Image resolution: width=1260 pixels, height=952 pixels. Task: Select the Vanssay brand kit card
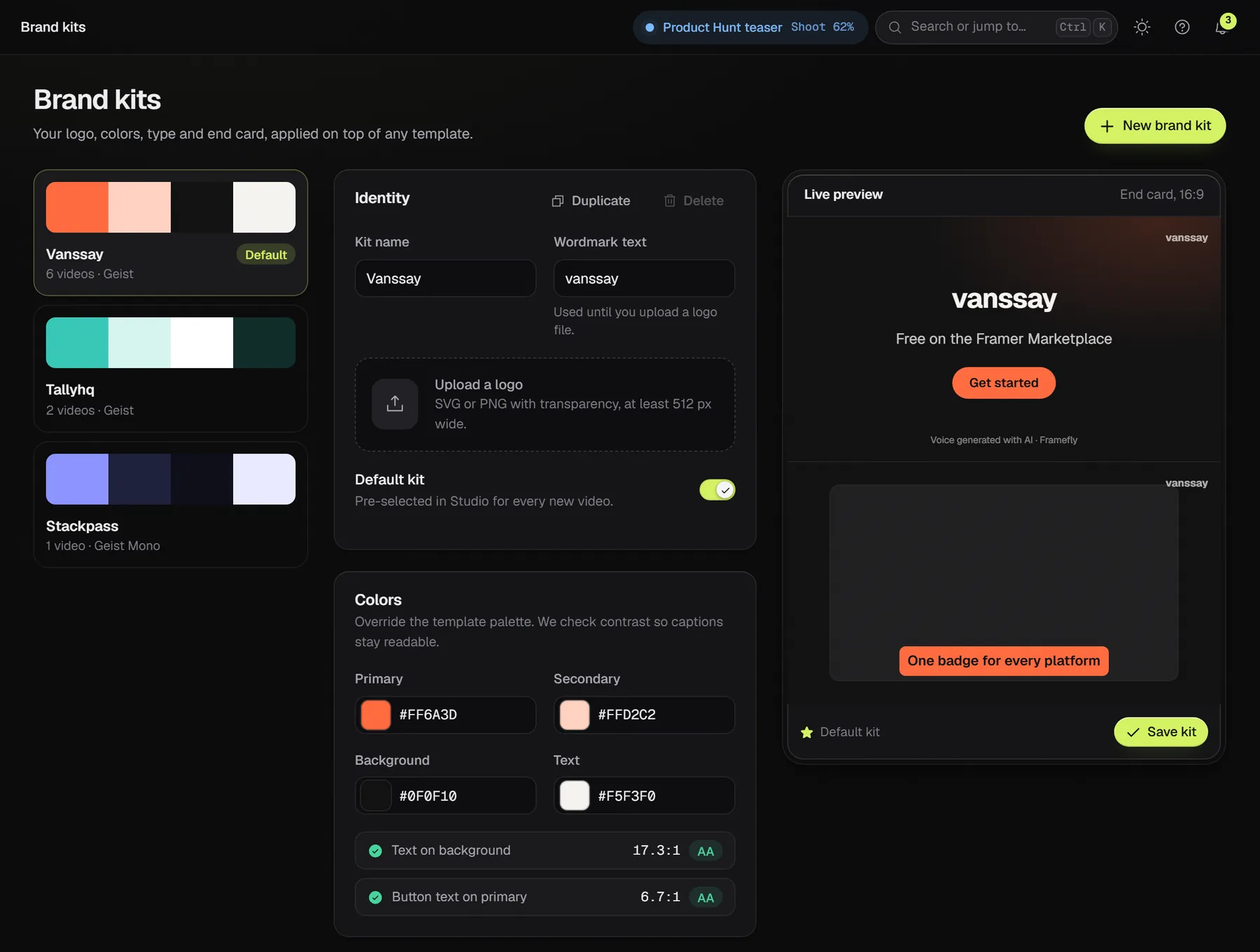[171, 232]
